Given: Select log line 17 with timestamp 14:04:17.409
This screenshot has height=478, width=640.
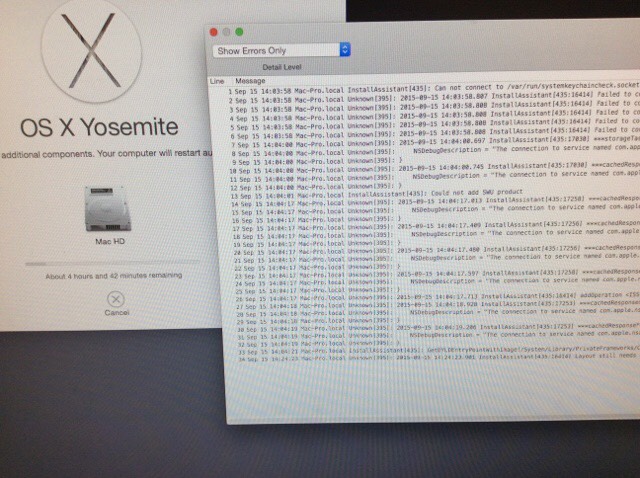Looking at the screenshot, I should pyautogui.click(x=435, y=226).
